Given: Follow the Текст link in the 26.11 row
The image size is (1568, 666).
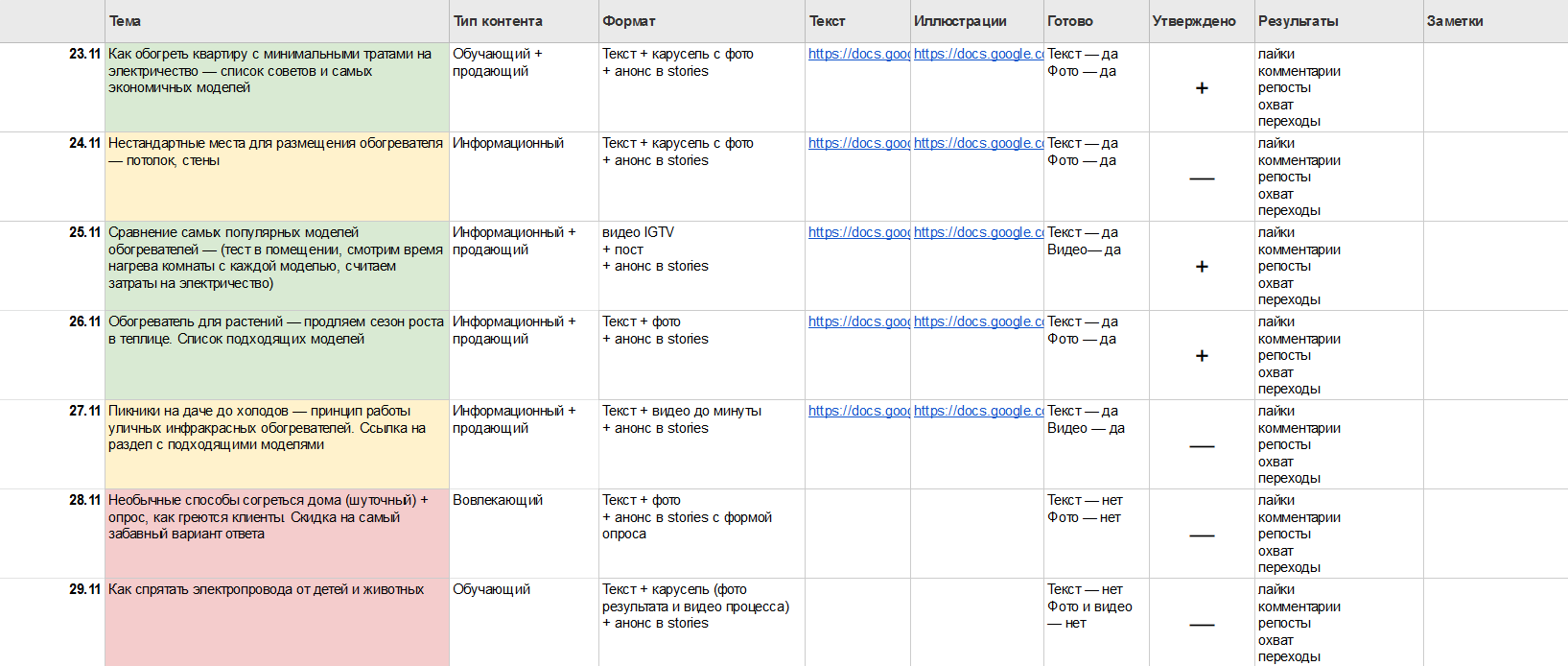Looking at the screenshot, I should point(857,322).
